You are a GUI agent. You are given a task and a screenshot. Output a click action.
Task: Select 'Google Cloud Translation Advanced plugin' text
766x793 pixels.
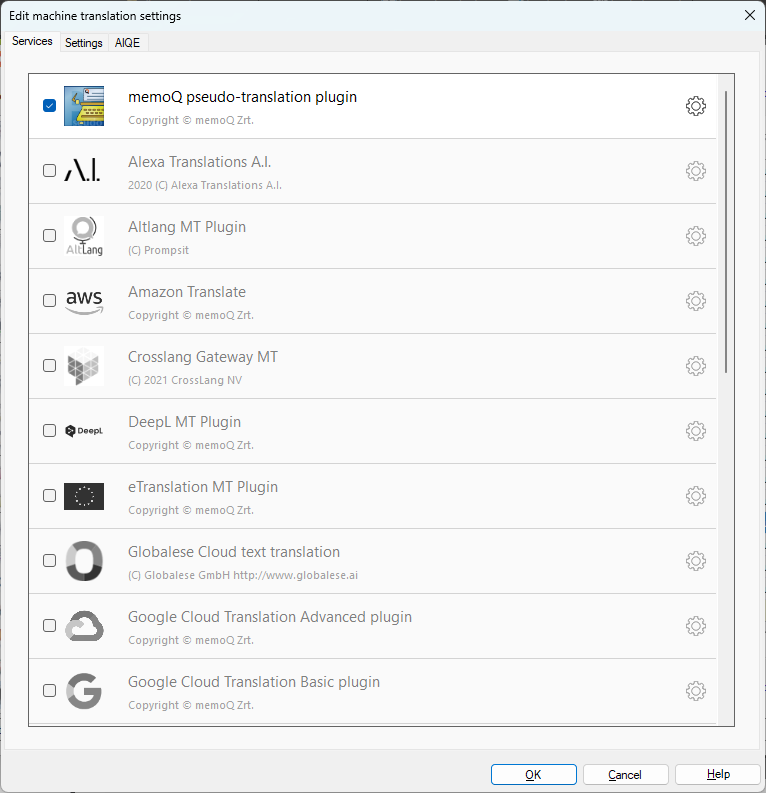270,617
